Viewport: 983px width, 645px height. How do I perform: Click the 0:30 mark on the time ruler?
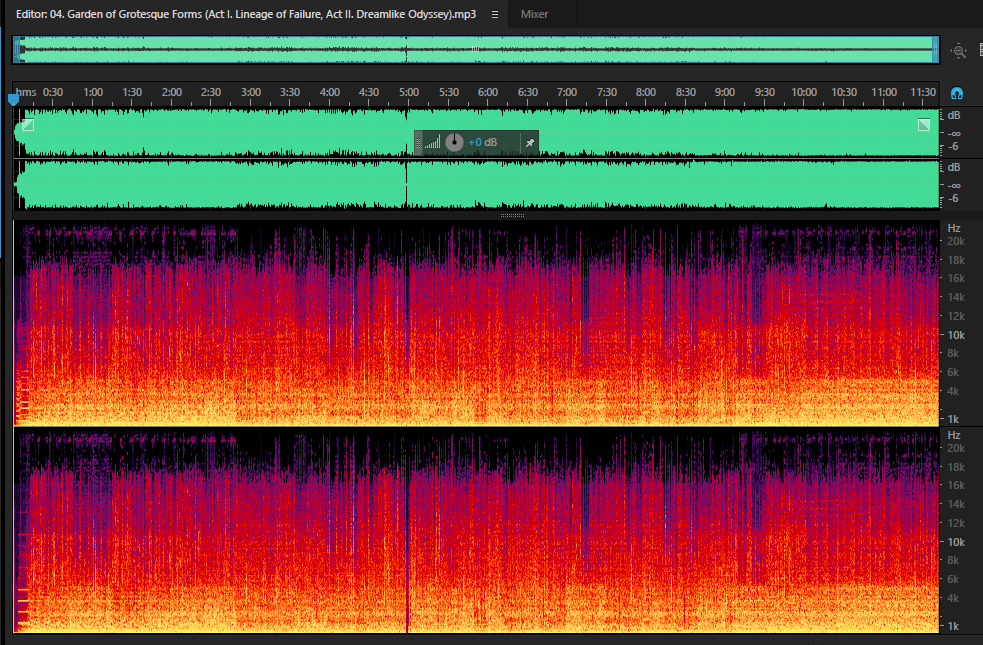(53, 92)
